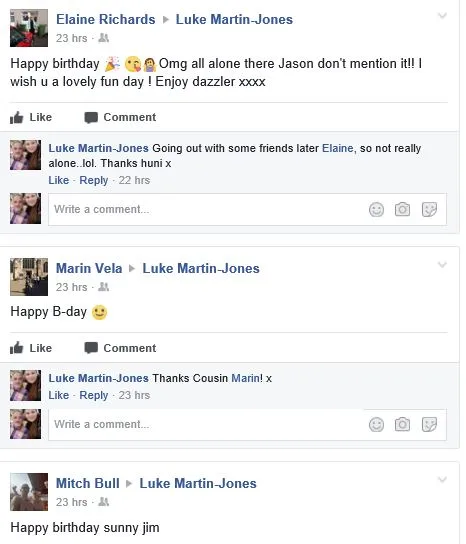
Task: Click Comment button on Elaine Richards' post
Action: pyautogui.click(x=120, y=117)
